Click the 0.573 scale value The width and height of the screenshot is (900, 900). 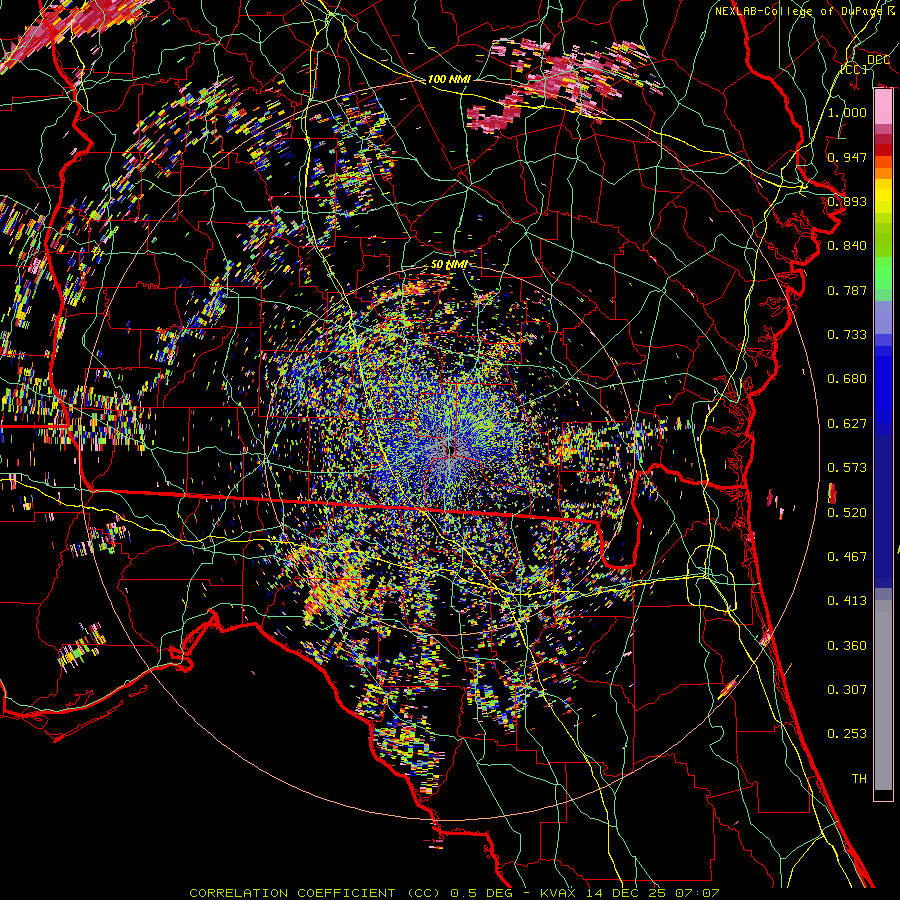pyautogui.click(x=847, y=468)
